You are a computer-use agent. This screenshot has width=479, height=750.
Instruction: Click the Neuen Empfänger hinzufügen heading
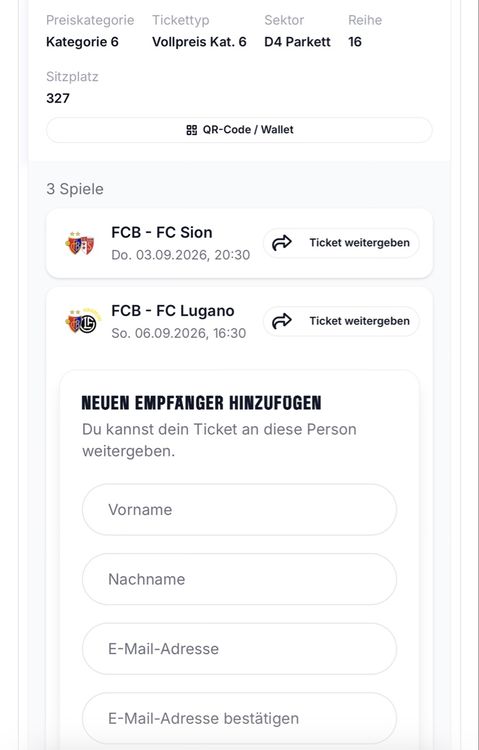point(201,403)
